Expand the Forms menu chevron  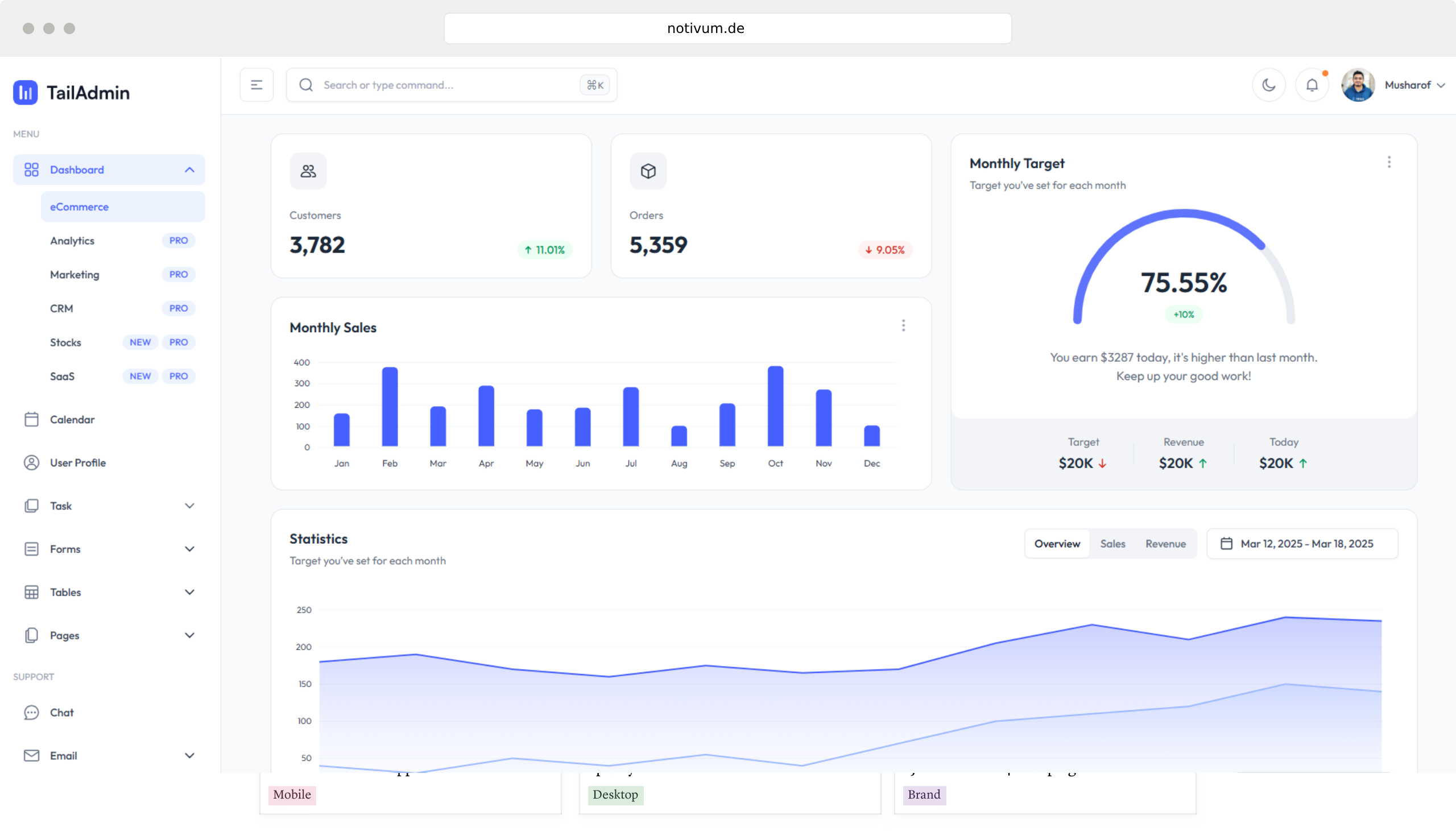click(189, 549)
